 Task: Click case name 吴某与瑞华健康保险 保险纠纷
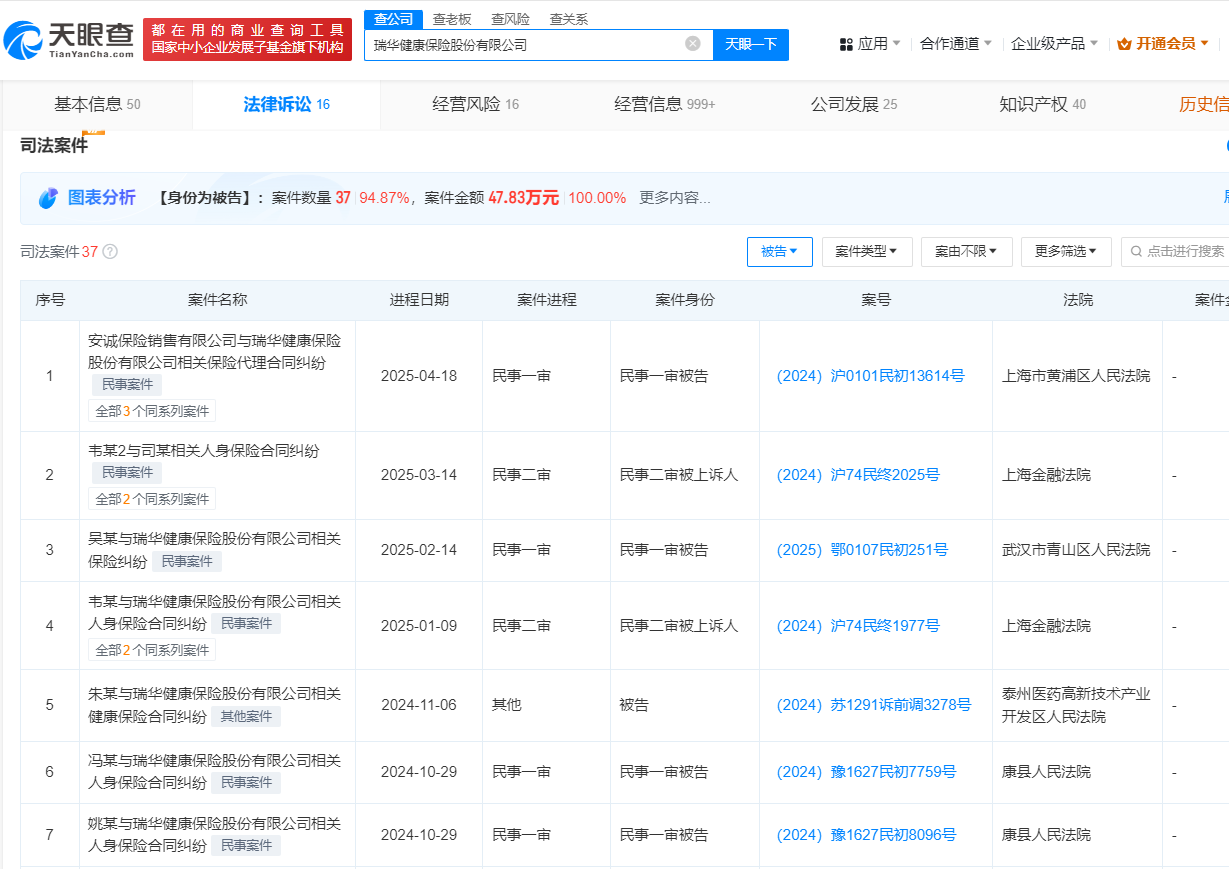pos(214,550)
